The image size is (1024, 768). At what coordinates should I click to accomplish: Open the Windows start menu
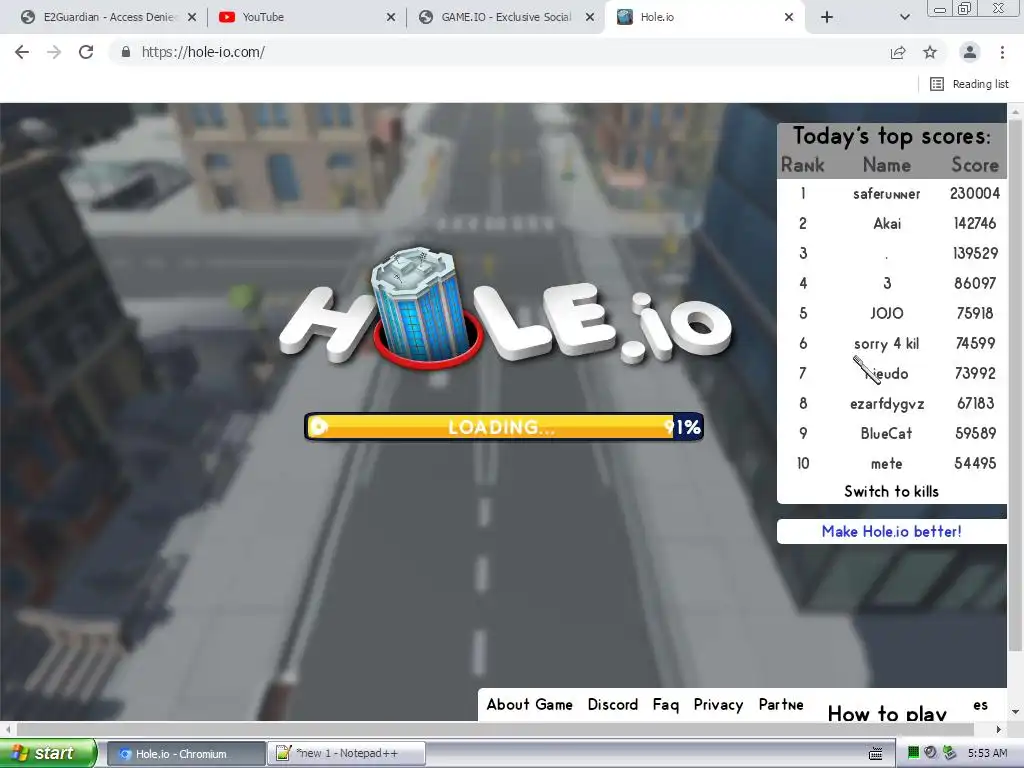click(x=48, y=753)
